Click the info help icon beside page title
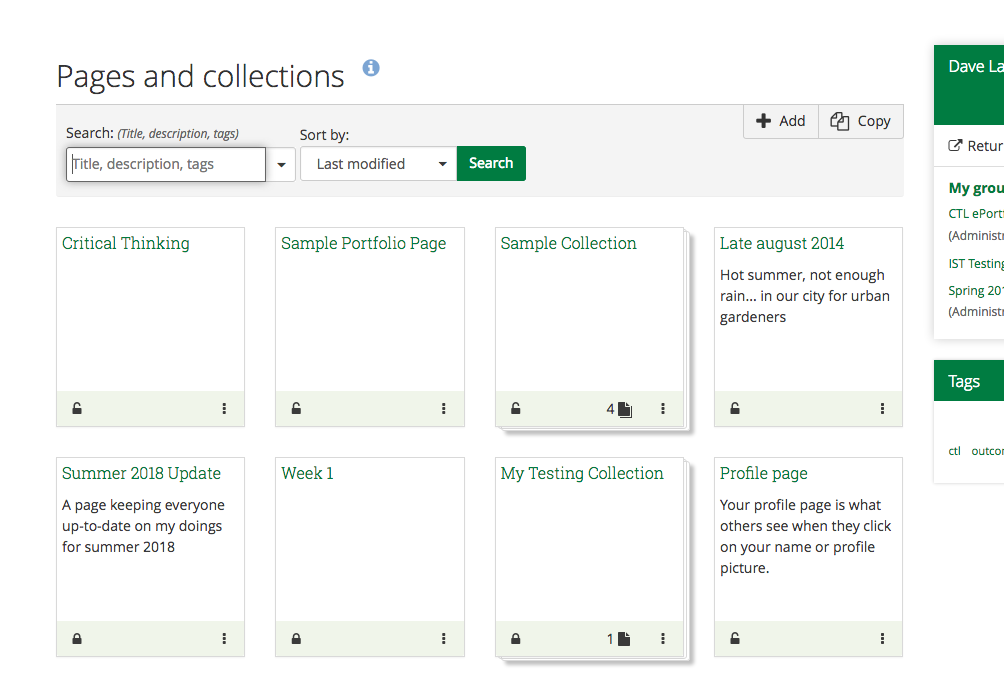 point(371,68)
